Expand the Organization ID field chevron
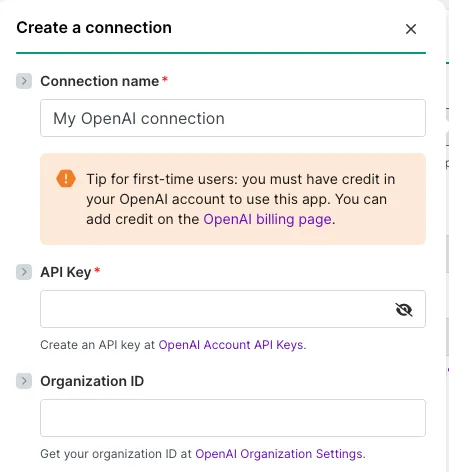Image resolution: width=449 pixels, height=472 pixels. point(24,381)
